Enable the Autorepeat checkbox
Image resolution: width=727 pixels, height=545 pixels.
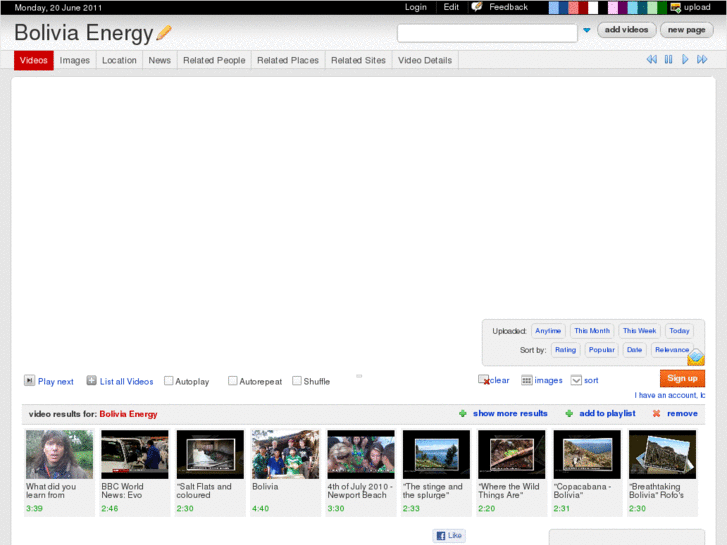point(233,381)
